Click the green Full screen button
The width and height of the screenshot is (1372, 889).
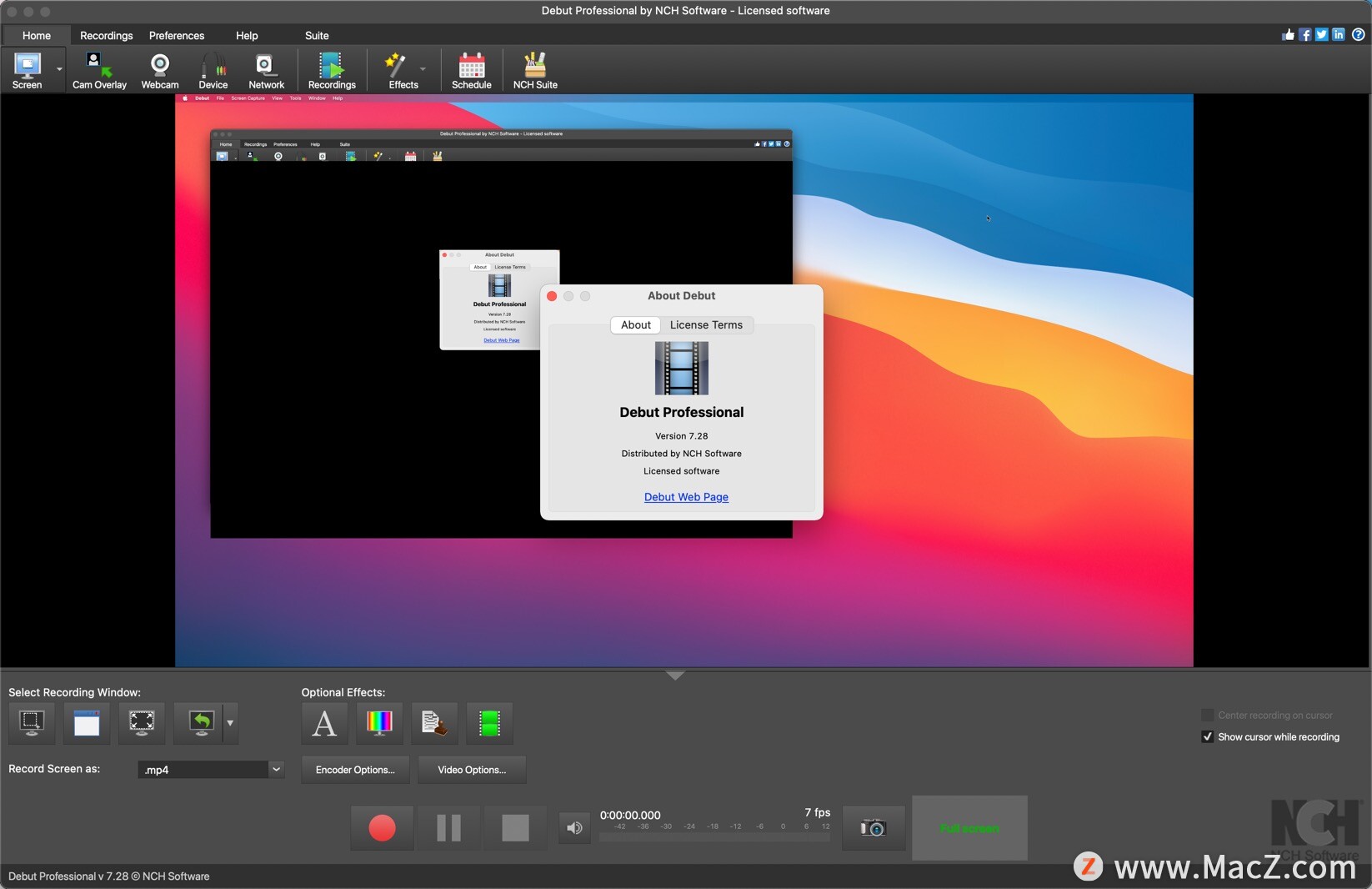tap(969, 828)
